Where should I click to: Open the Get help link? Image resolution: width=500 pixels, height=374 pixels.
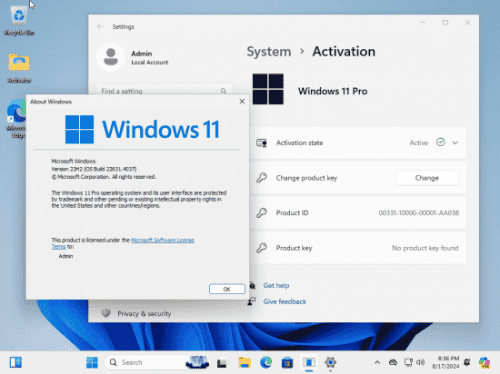pyautogui.click(x=276, y=285)
